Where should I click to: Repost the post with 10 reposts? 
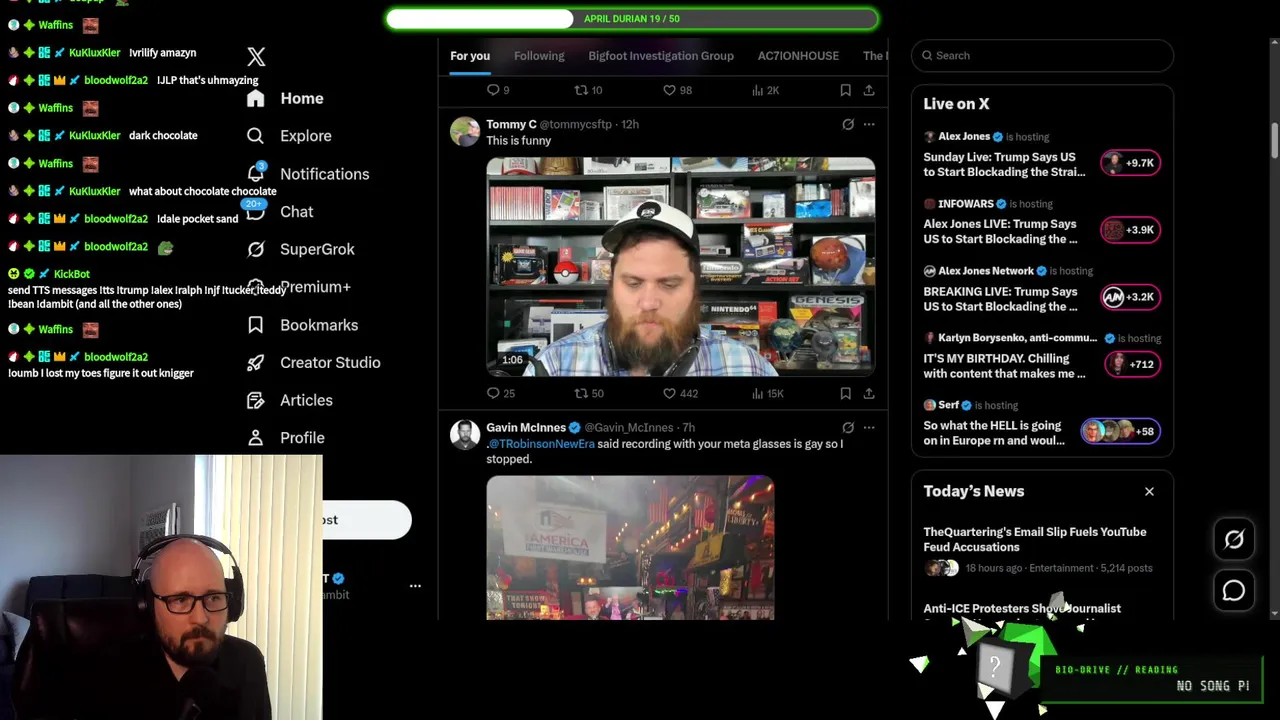pos(587,90)
